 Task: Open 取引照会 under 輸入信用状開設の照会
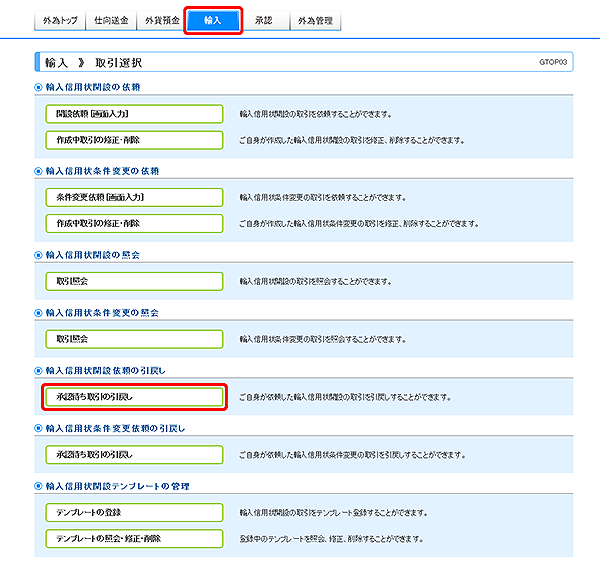tap(133, 281)
